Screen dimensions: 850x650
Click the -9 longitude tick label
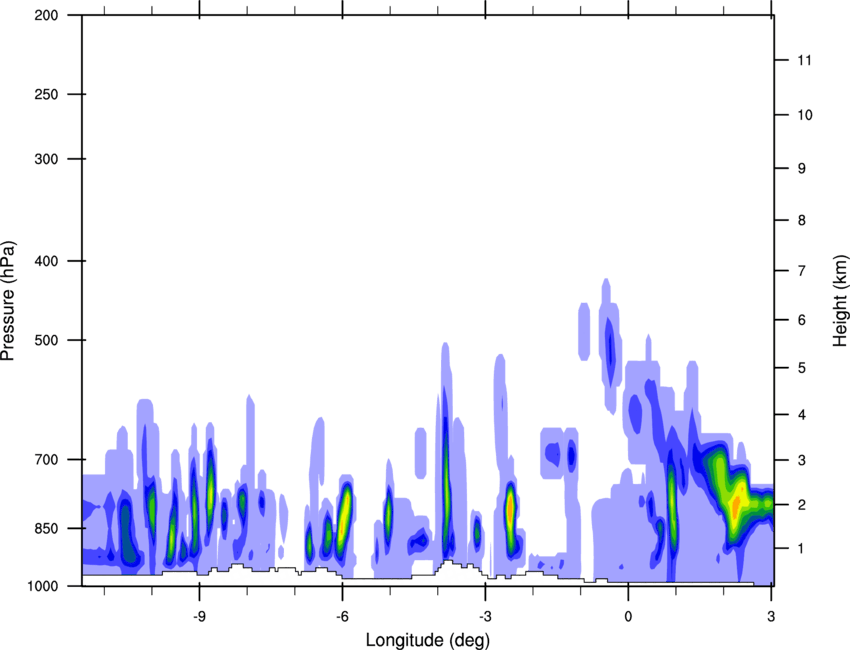pyautogui.click(x=199, y=617)
